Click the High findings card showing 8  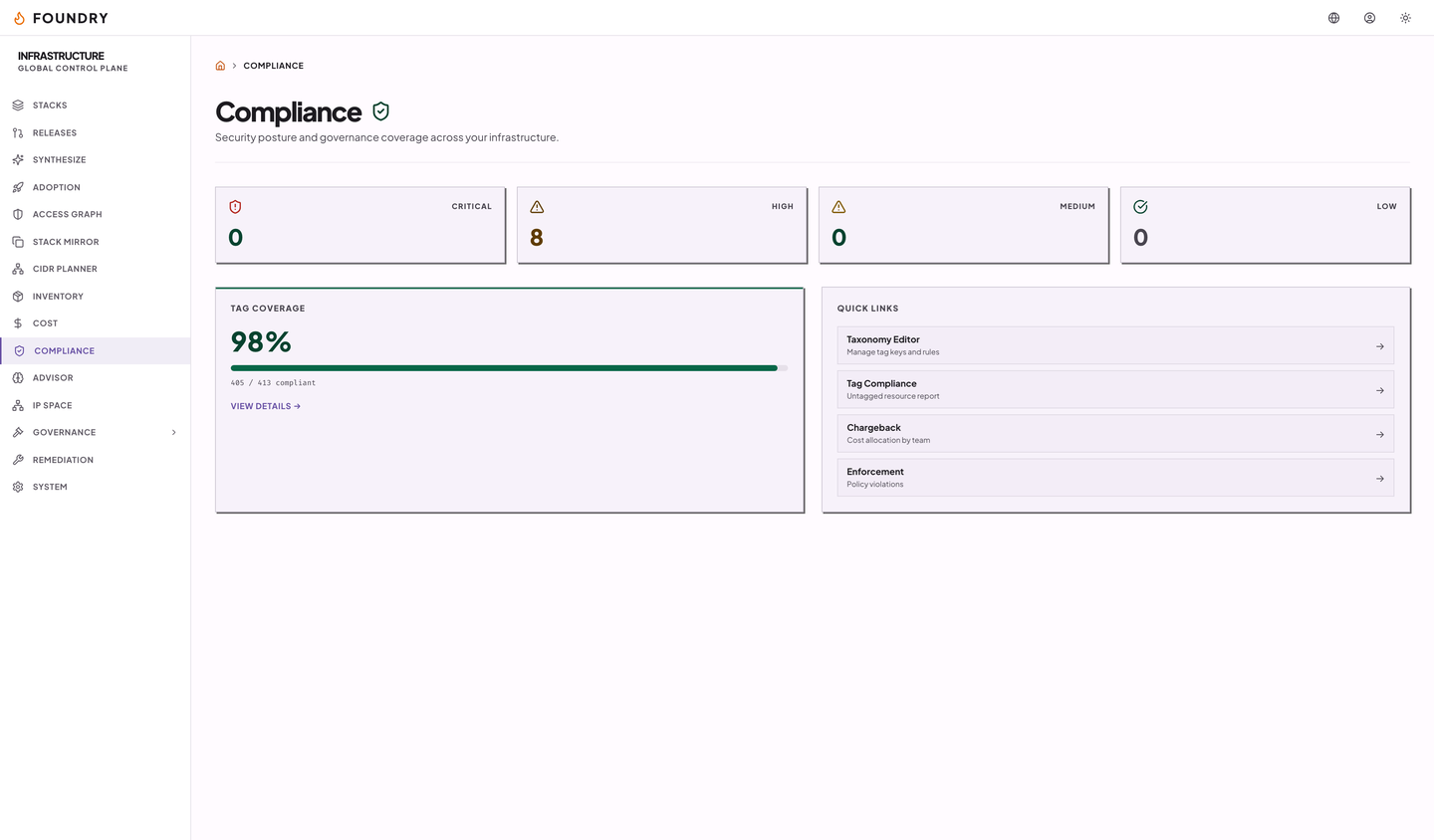click(x=662, y=225)
